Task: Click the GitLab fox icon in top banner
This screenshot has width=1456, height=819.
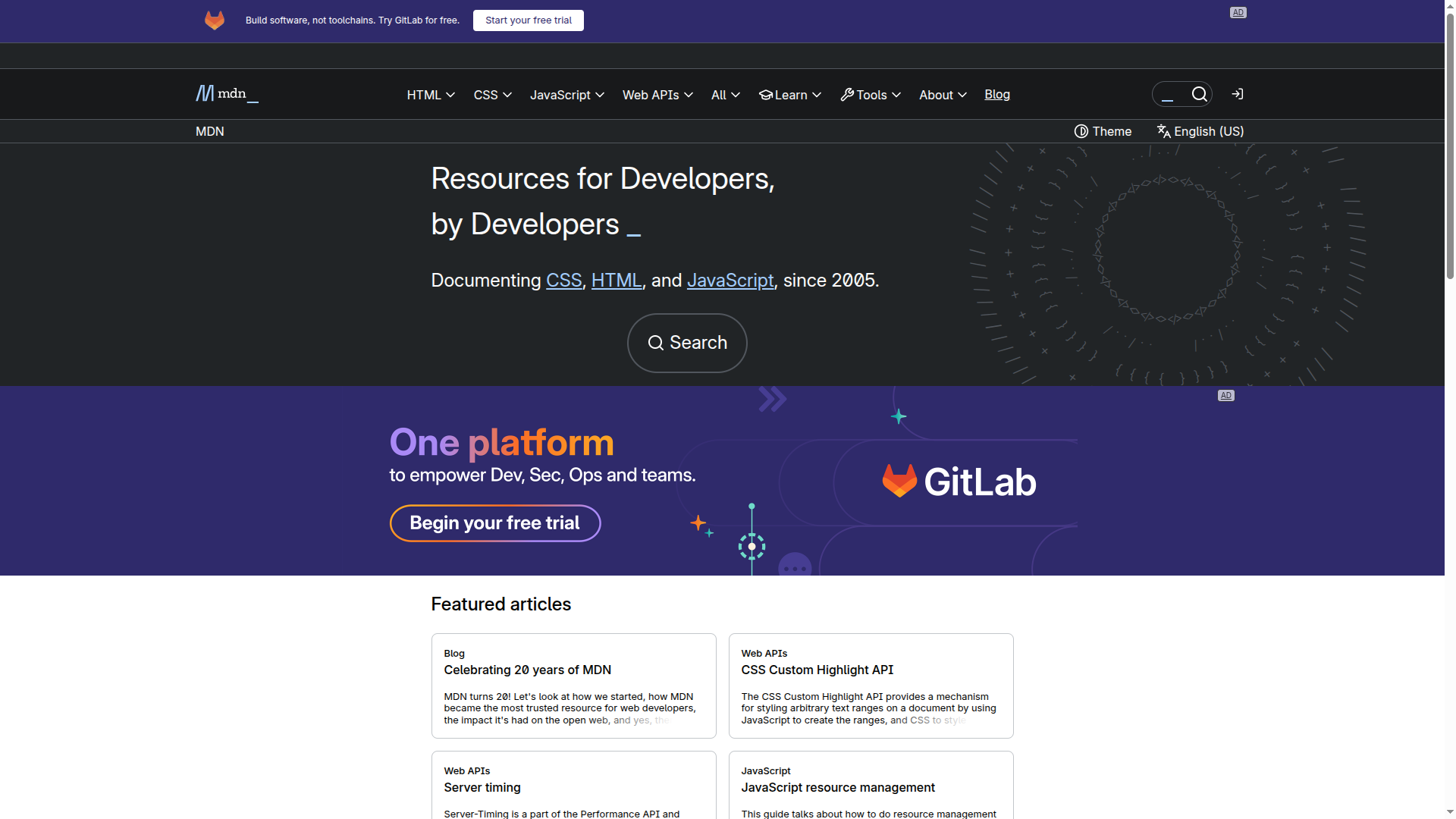Action: coord(215,20)
